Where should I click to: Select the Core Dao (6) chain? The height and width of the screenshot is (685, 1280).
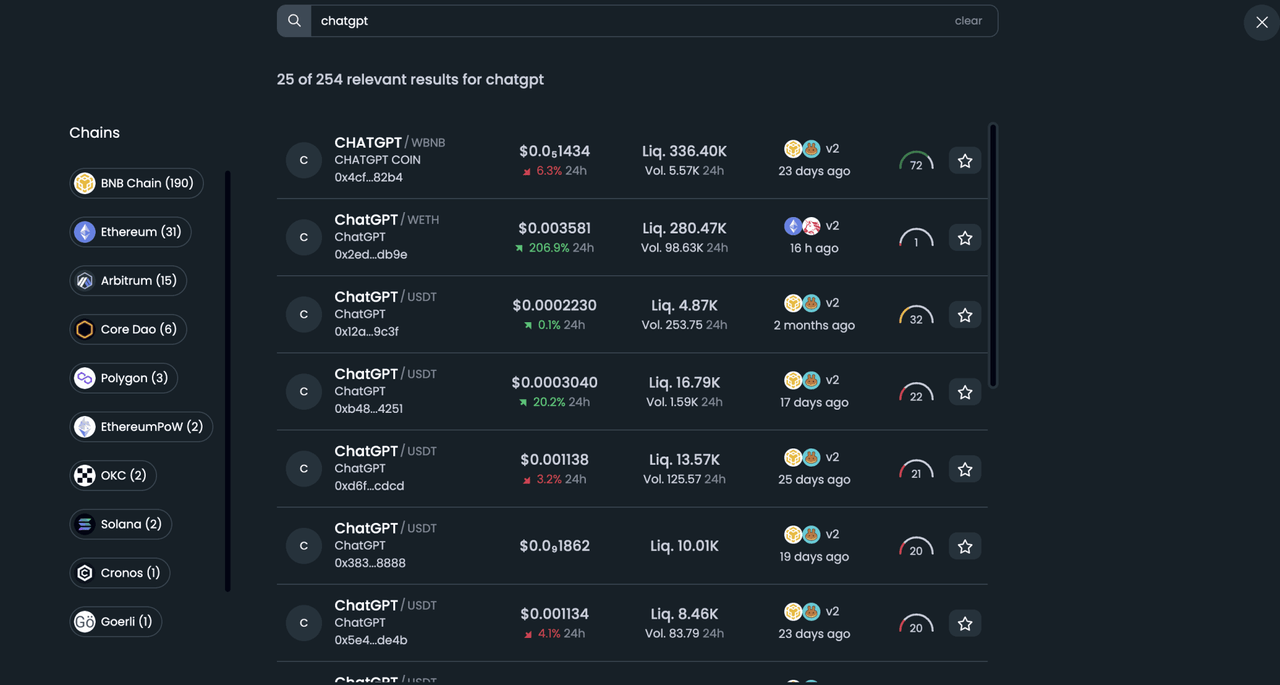128,330
